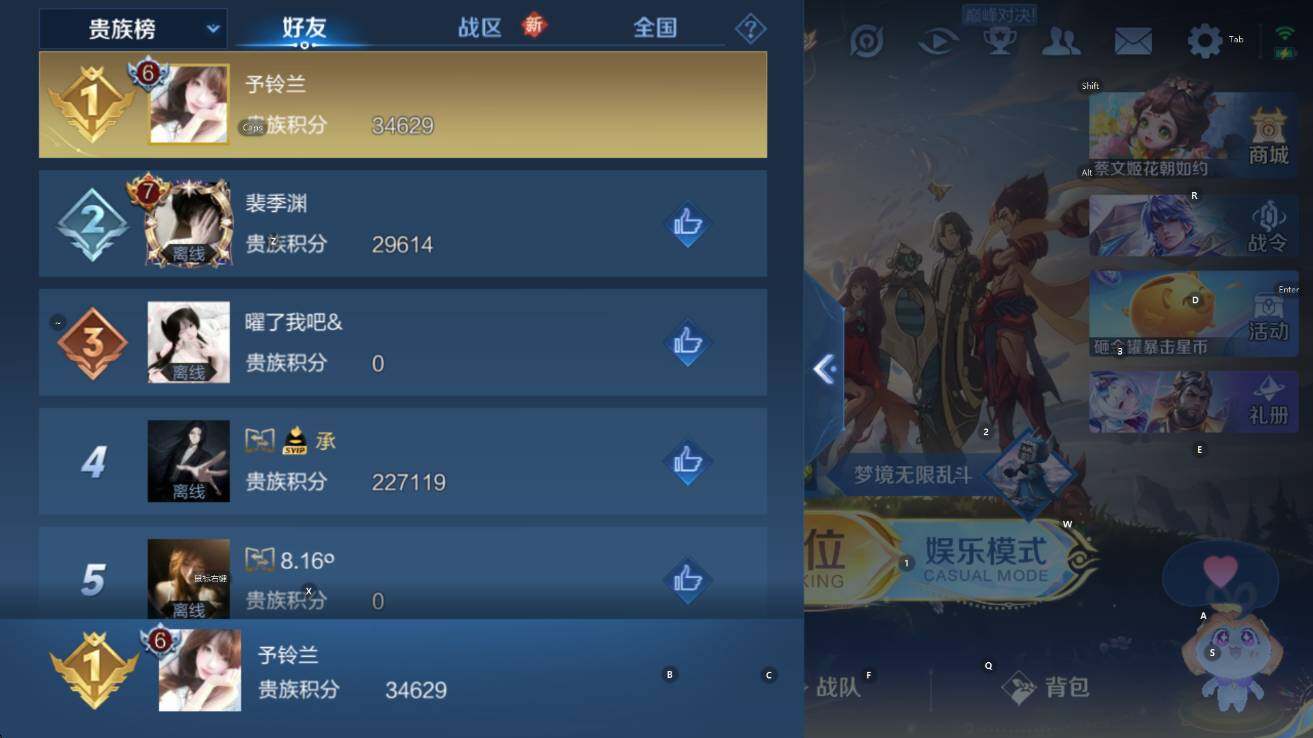Viewport: 1313px width, 738px height.
Task: Open the trophy icon in top bar
Action: (1000, 41)
